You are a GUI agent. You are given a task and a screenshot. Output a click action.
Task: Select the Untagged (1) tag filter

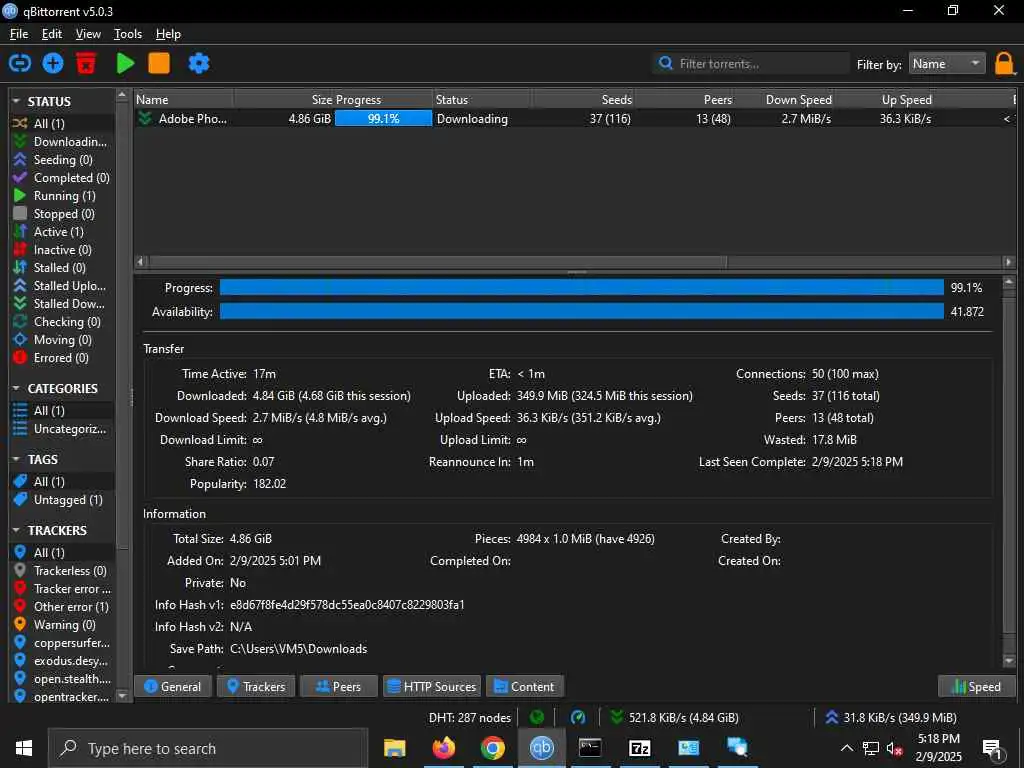tap(62, 500)
